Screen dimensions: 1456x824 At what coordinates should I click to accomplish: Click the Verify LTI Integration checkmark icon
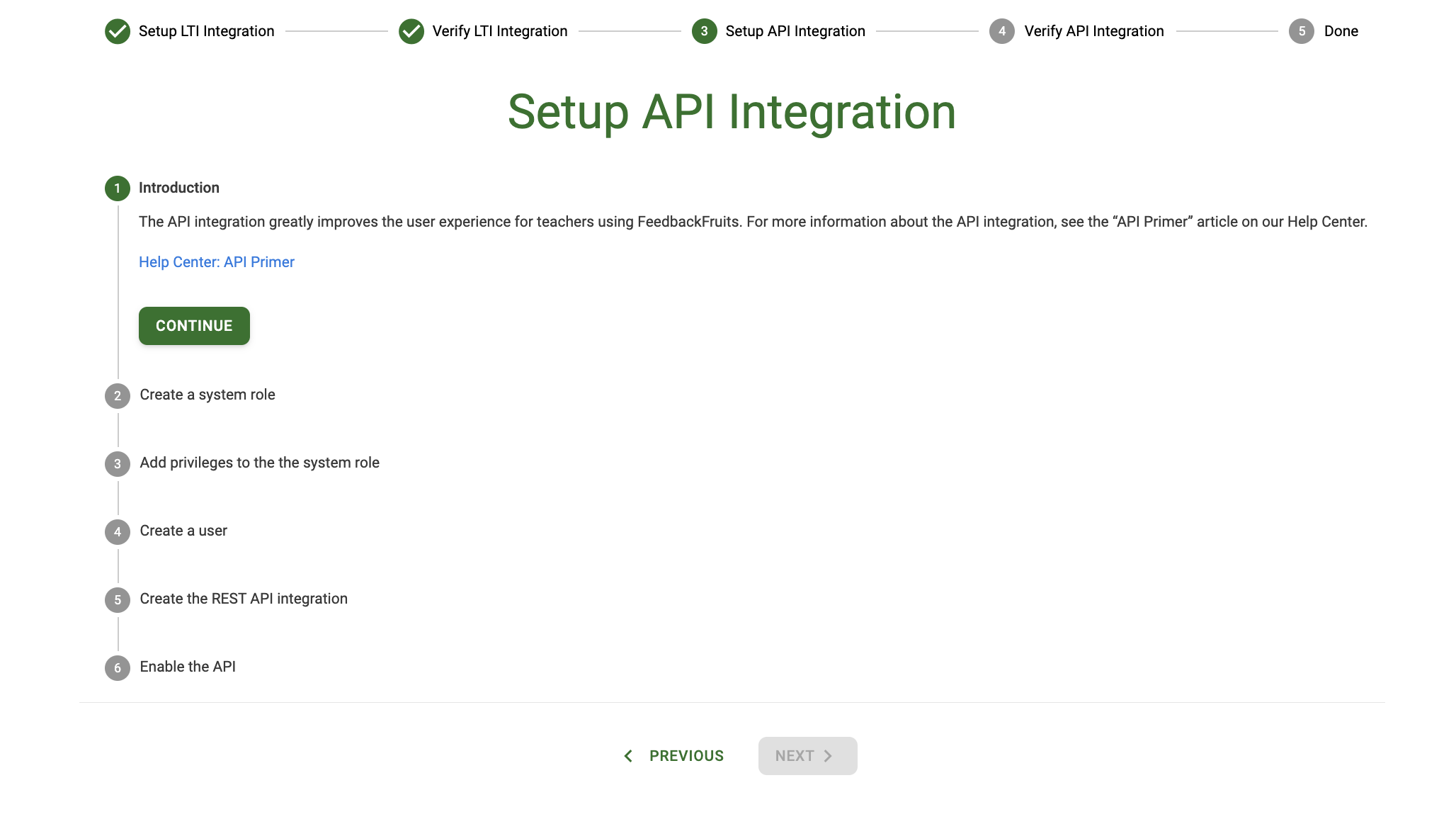pyautogui.click(x=411, y=31)
